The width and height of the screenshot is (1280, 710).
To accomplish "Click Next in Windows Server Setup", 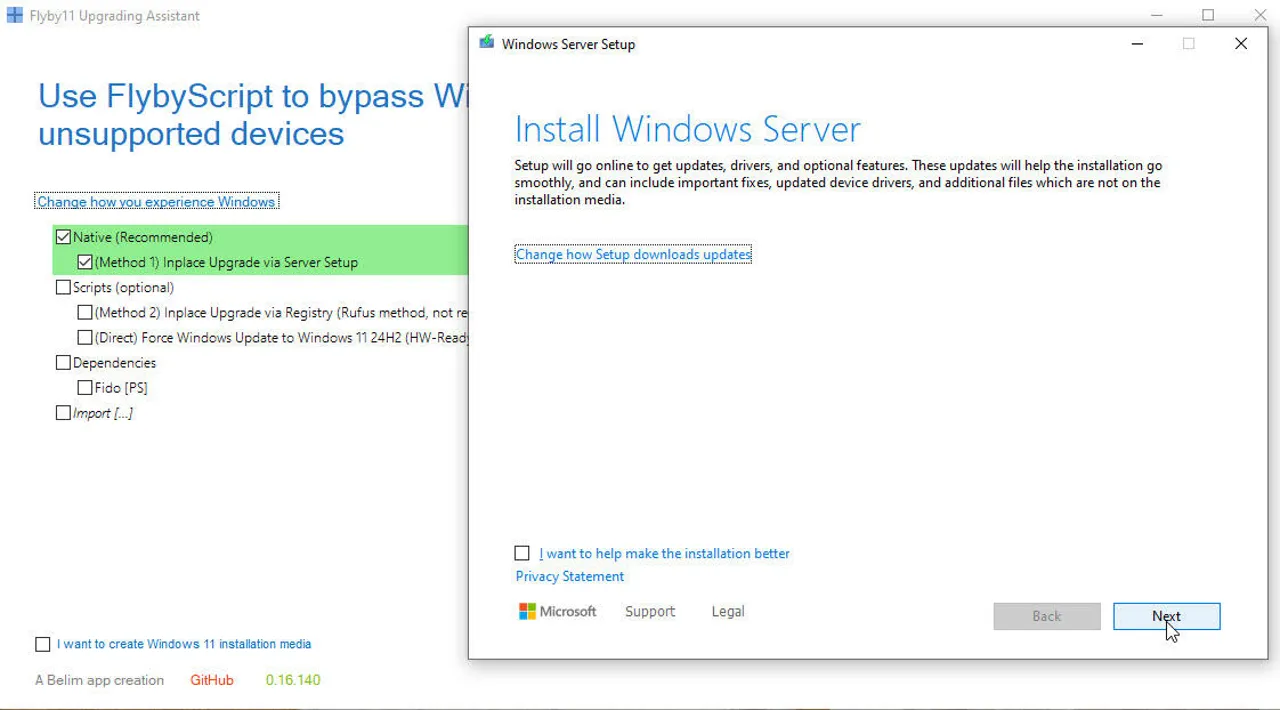I will (x=1166, y=616).
